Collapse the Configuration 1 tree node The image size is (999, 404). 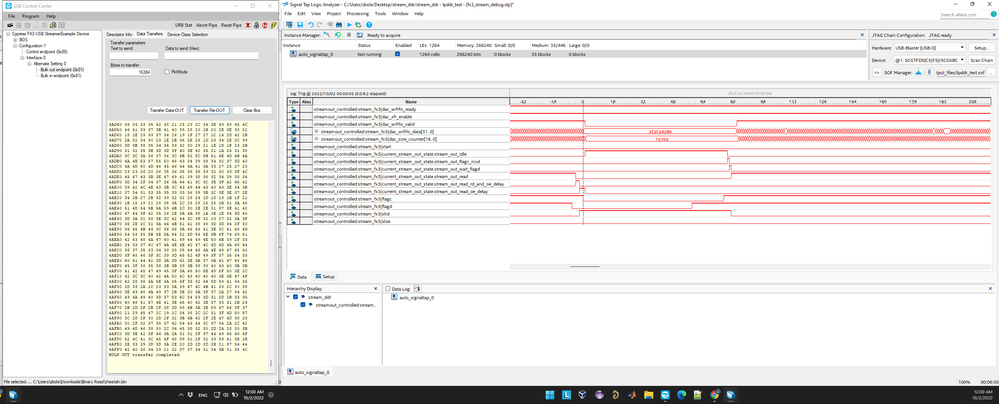pyautogui.click(x=15, y=46)
